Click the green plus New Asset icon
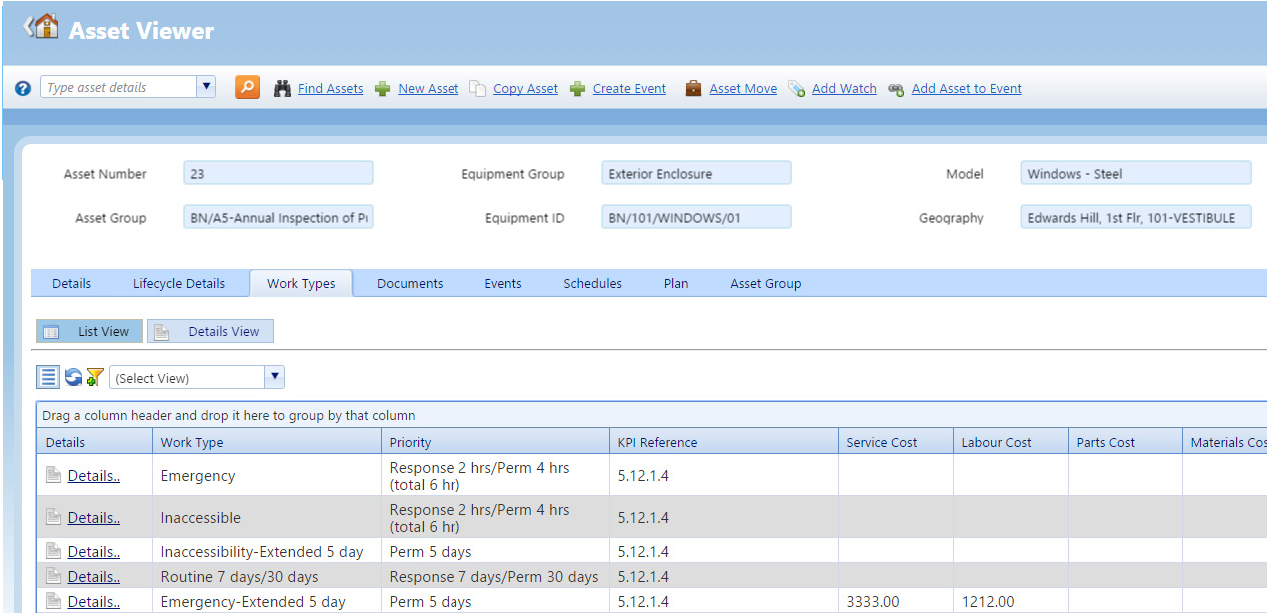This screenshot has height=613, width=1268. point(382,88)
